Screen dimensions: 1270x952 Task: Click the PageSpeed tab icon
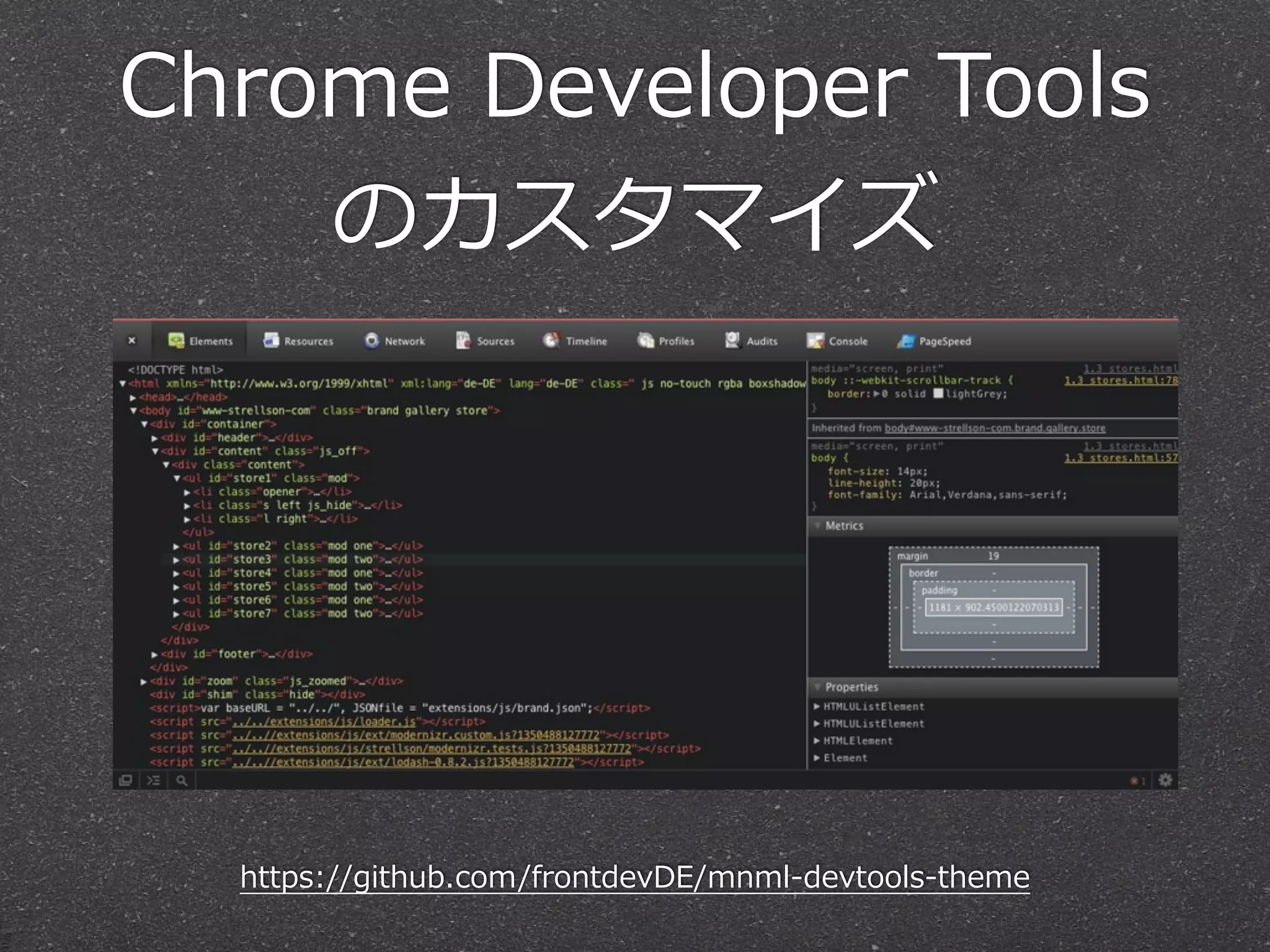[906, 341]
